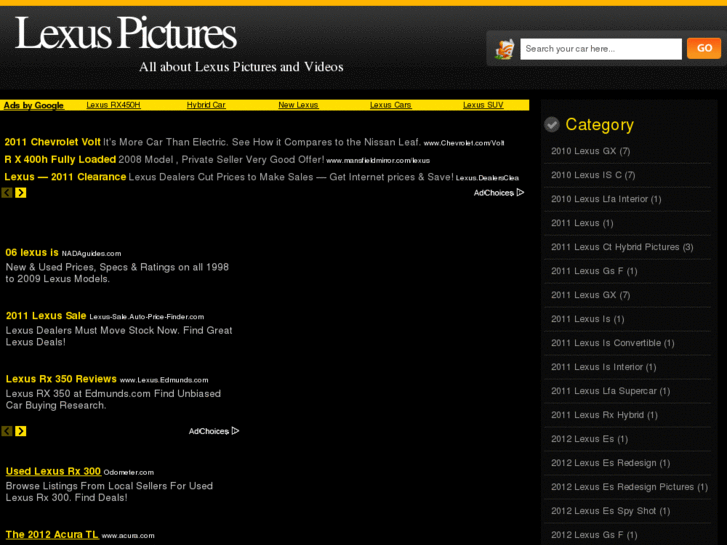The image size is (727, 545).
Task: Open the Lexus RX450H ad link
Action: tap(113, 105)
